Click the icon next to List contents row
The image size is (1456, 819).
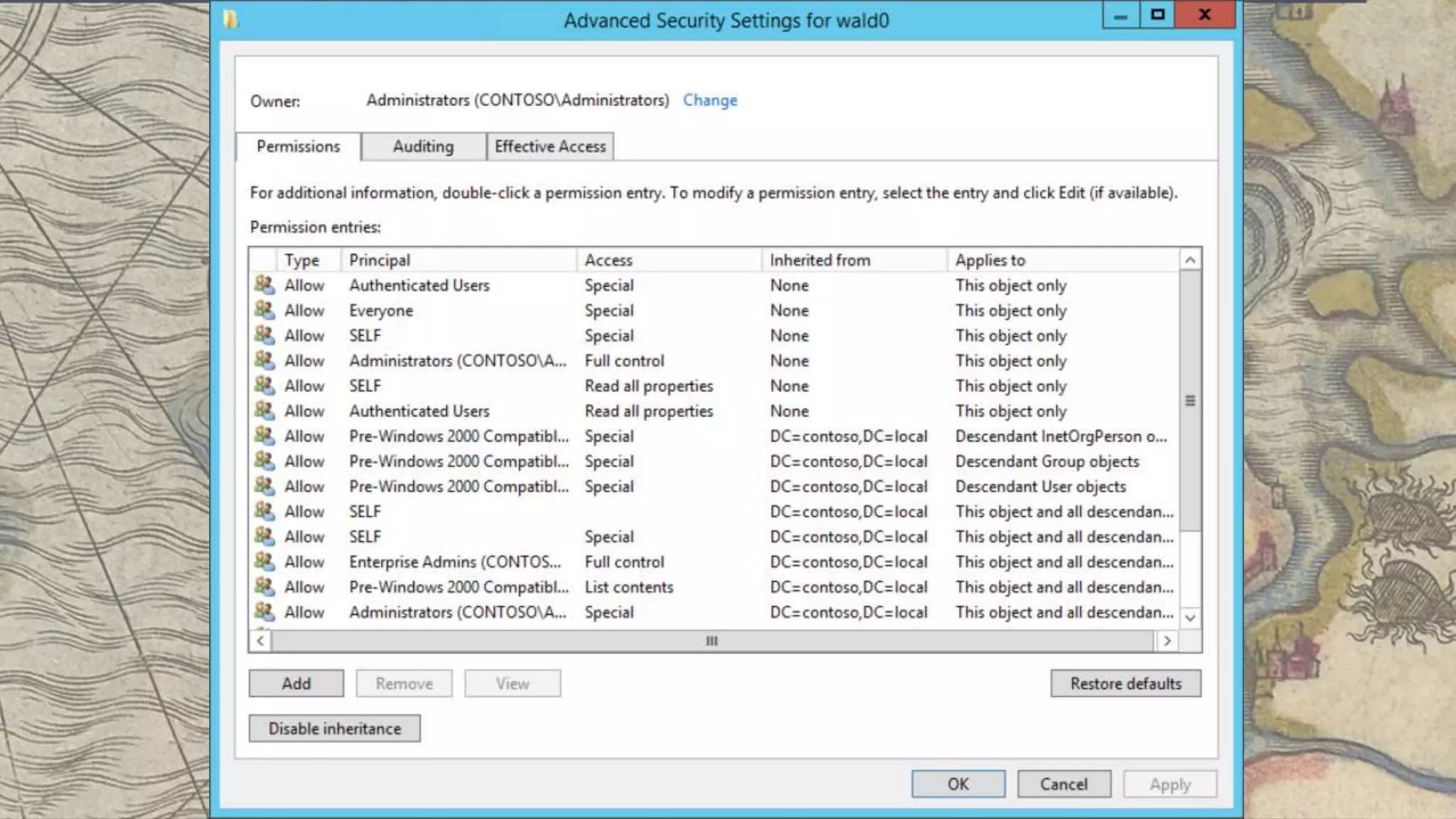[x=264, y=587]
